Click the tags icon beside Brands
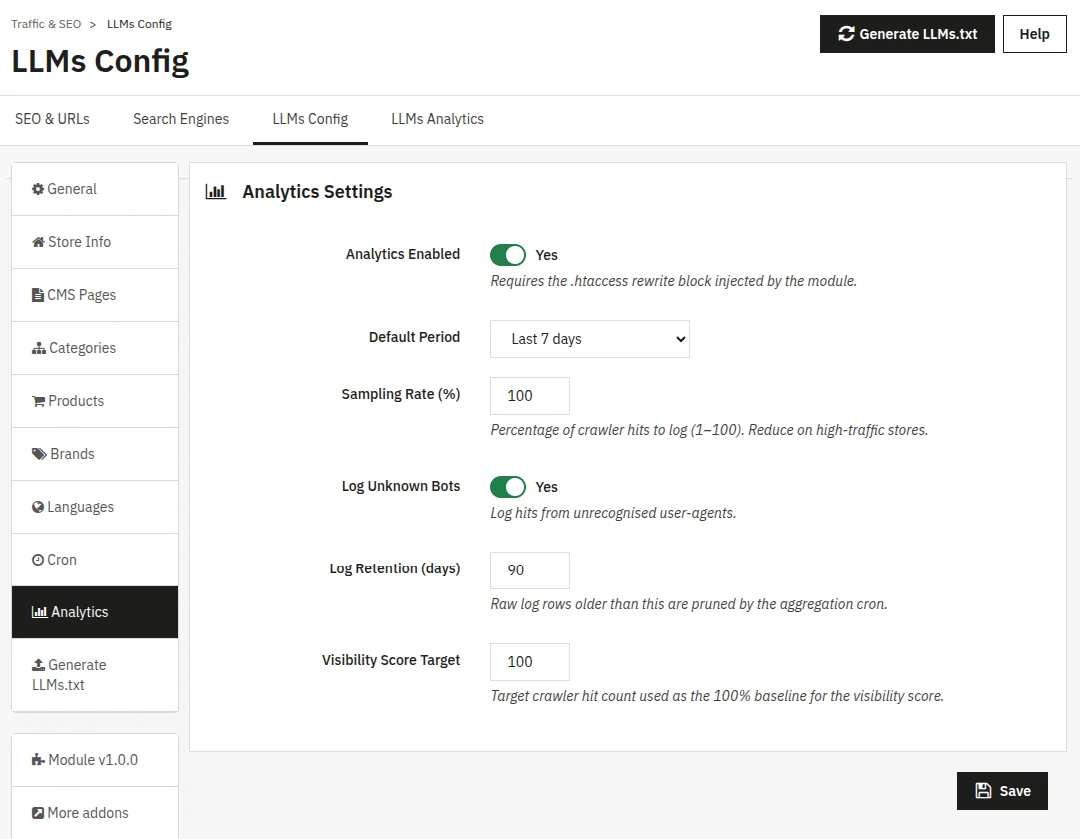The height and width of the screenshot is (839, 1080). click(39, 454)
